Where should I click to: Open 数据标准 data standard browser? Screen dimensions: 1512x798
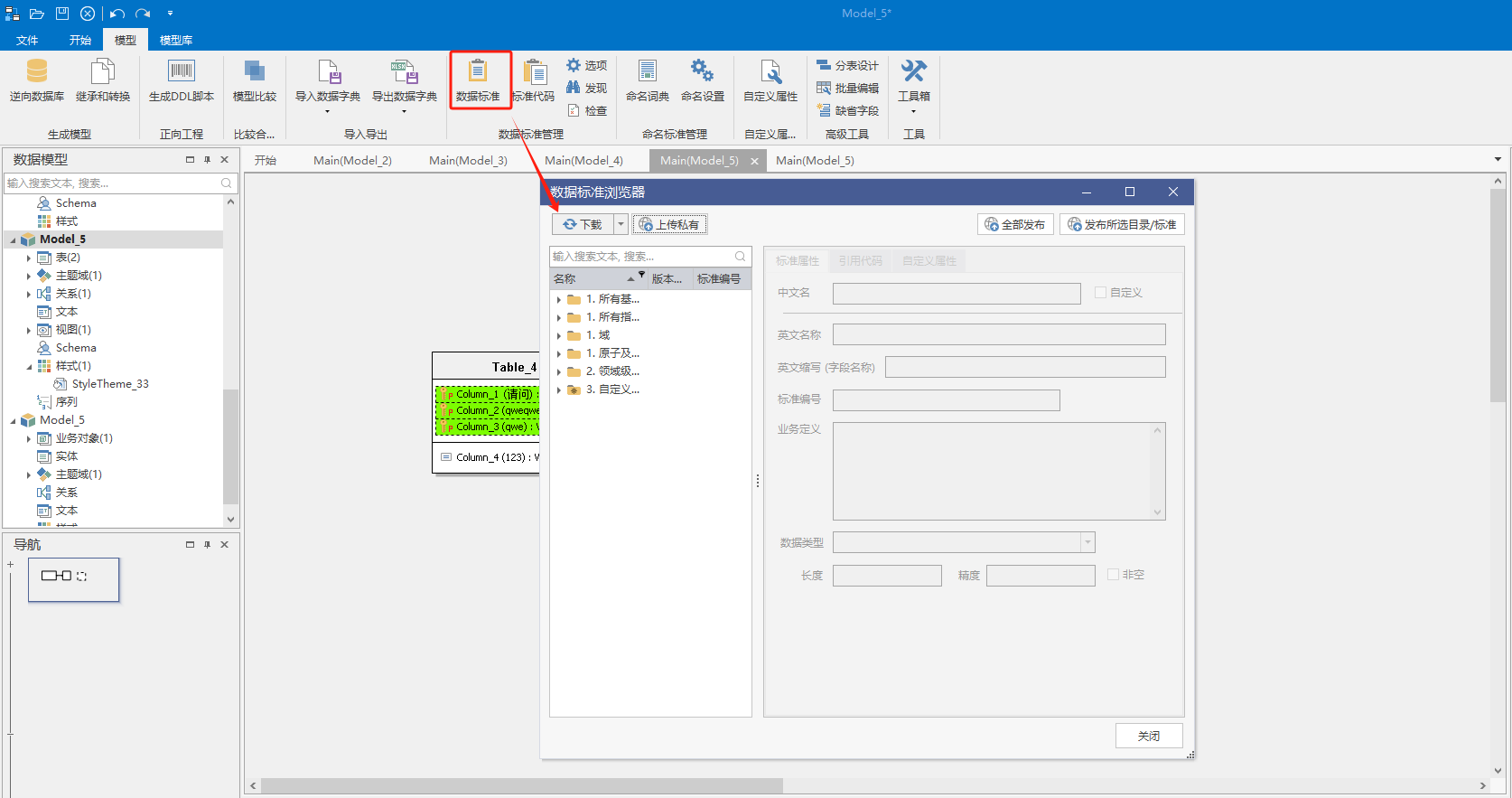pyautogui.click(x=478, y=80)
